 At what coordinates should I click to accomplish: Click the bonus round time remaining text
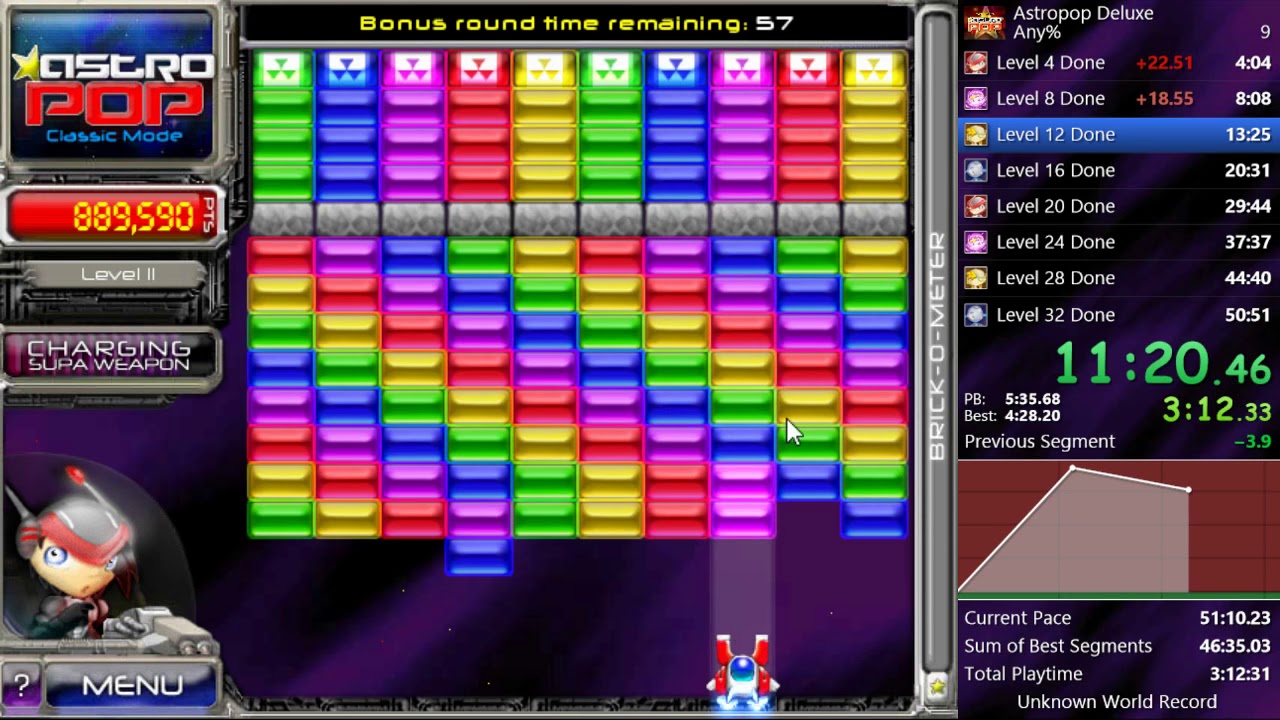tap(576, 22)
